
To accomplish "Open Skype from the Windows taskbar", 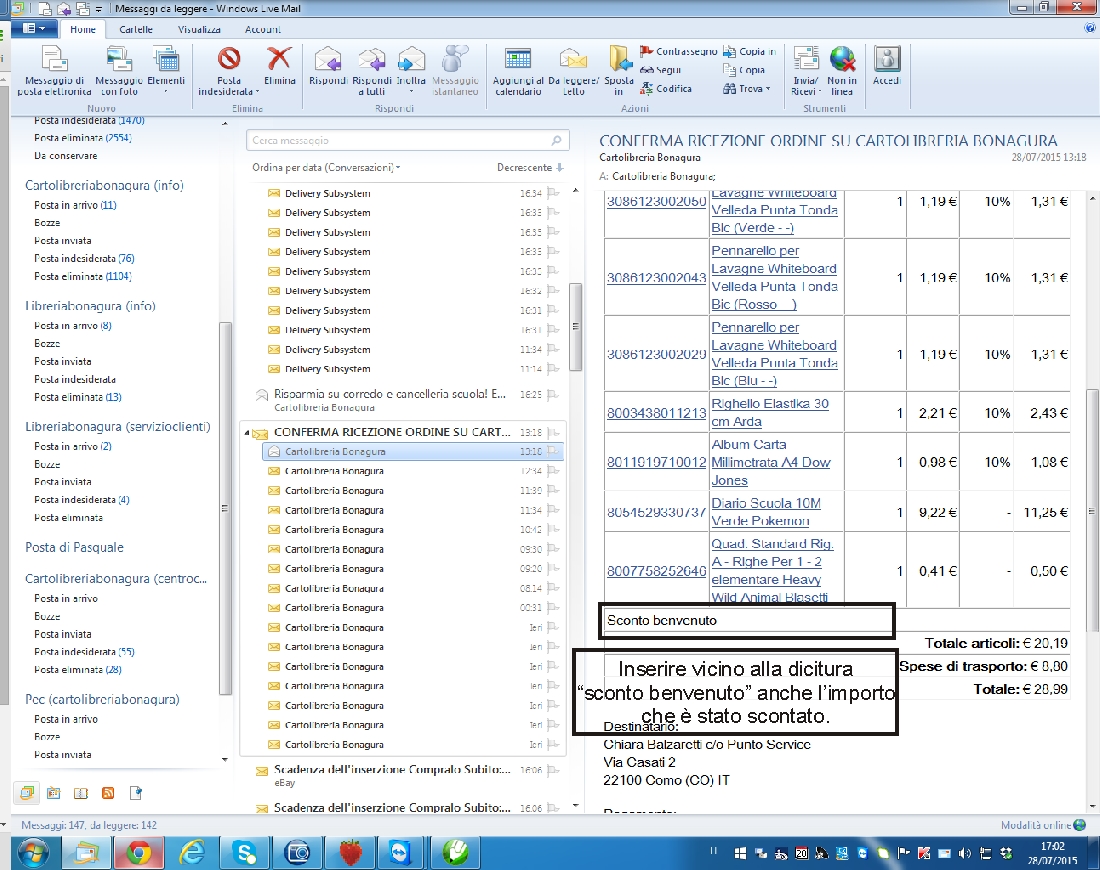I will [246, 853].
